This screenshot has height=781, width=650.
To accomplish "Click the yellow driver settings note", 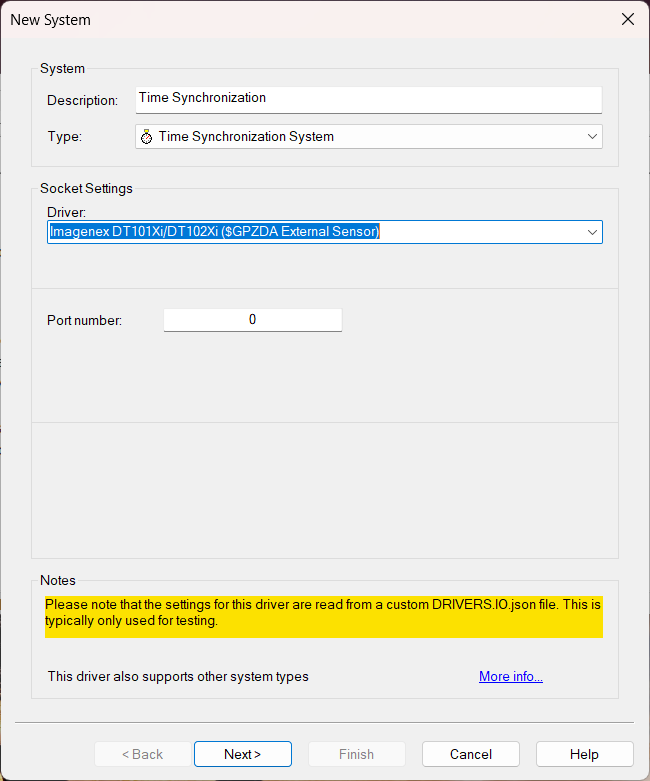I will [323, 613].
